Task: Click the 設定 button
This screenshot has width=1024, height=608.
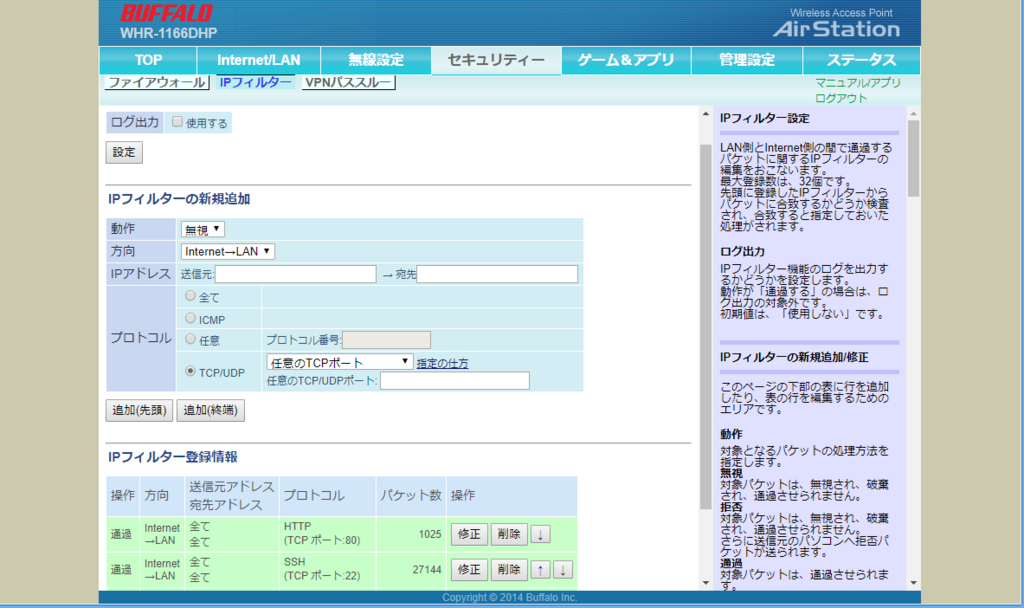Action: coord(124,152)
